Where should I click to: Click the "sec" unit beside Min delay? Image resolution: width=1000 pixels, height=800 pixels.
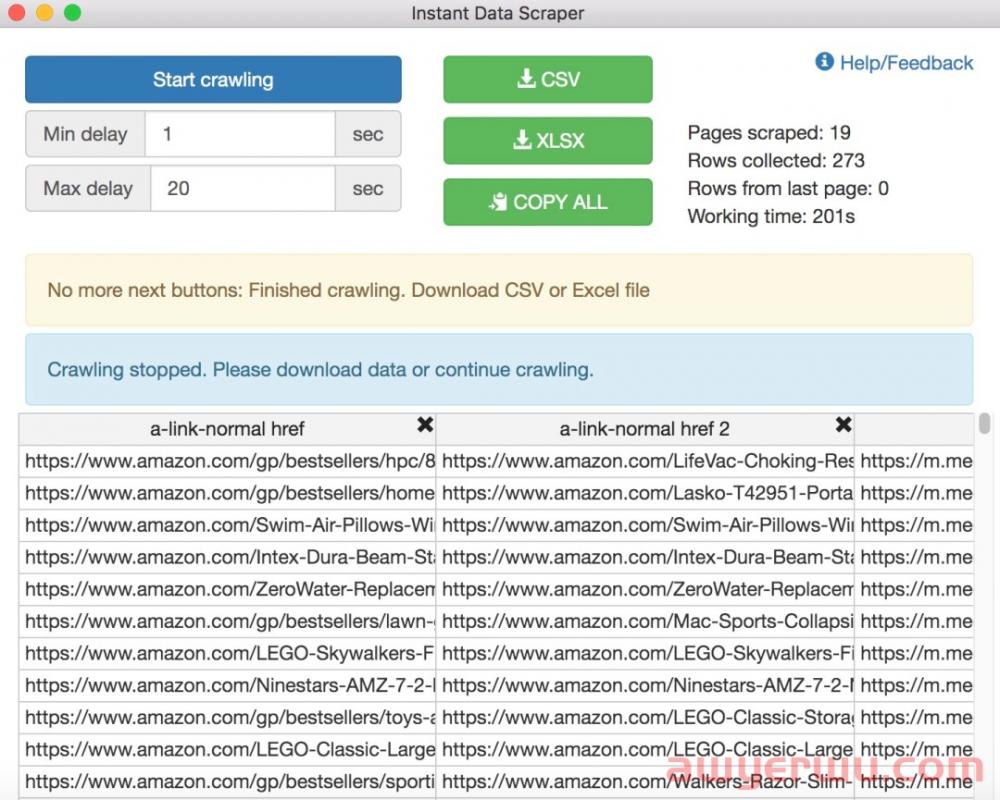pos(368,134)
